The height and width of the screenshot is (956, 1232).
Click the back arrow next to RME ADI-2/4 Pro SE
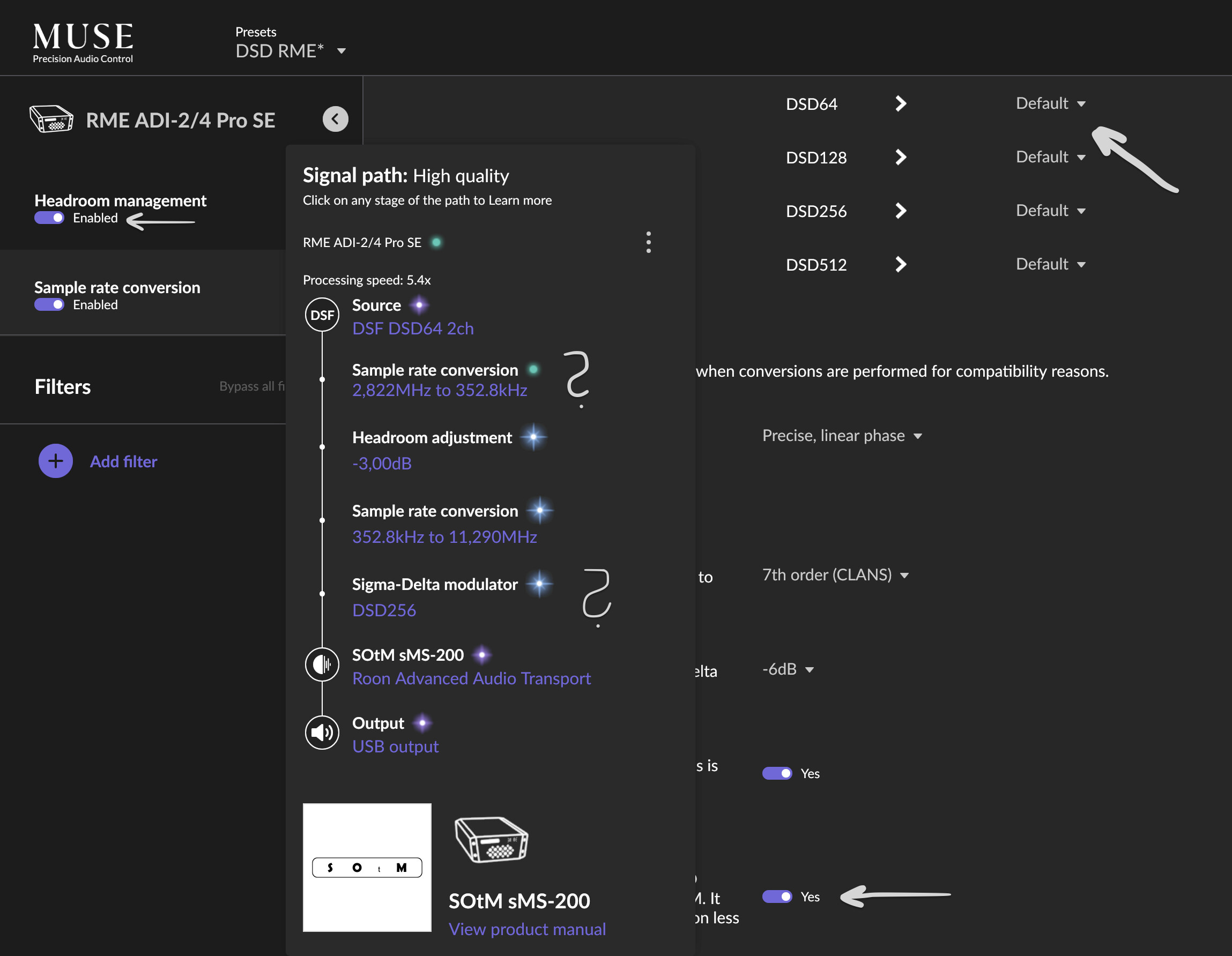point(335,119)
